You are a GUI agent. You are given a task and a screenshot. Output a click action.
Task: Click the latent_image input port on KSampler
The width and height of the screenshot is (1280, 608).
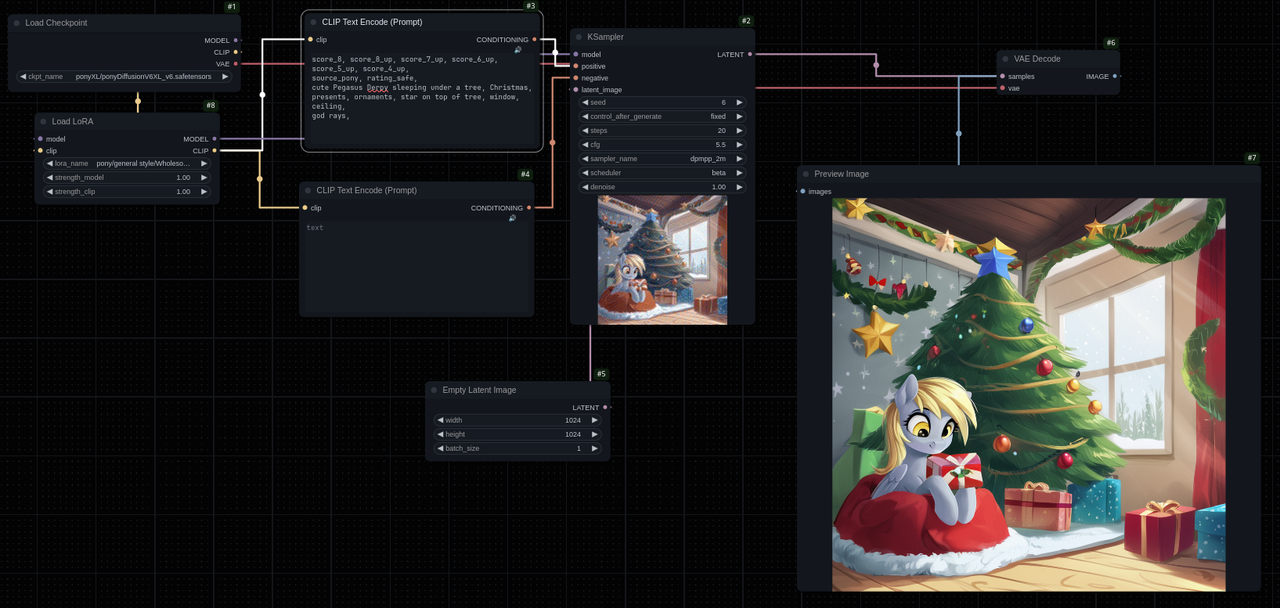coord(576,90)
